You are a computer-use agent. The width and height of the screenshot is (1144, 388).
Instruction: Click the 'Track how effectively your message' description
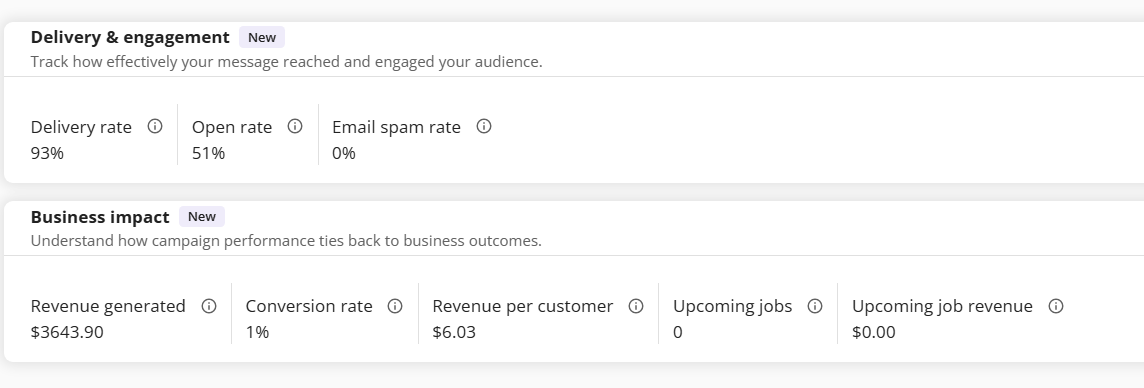pos(287,61)
